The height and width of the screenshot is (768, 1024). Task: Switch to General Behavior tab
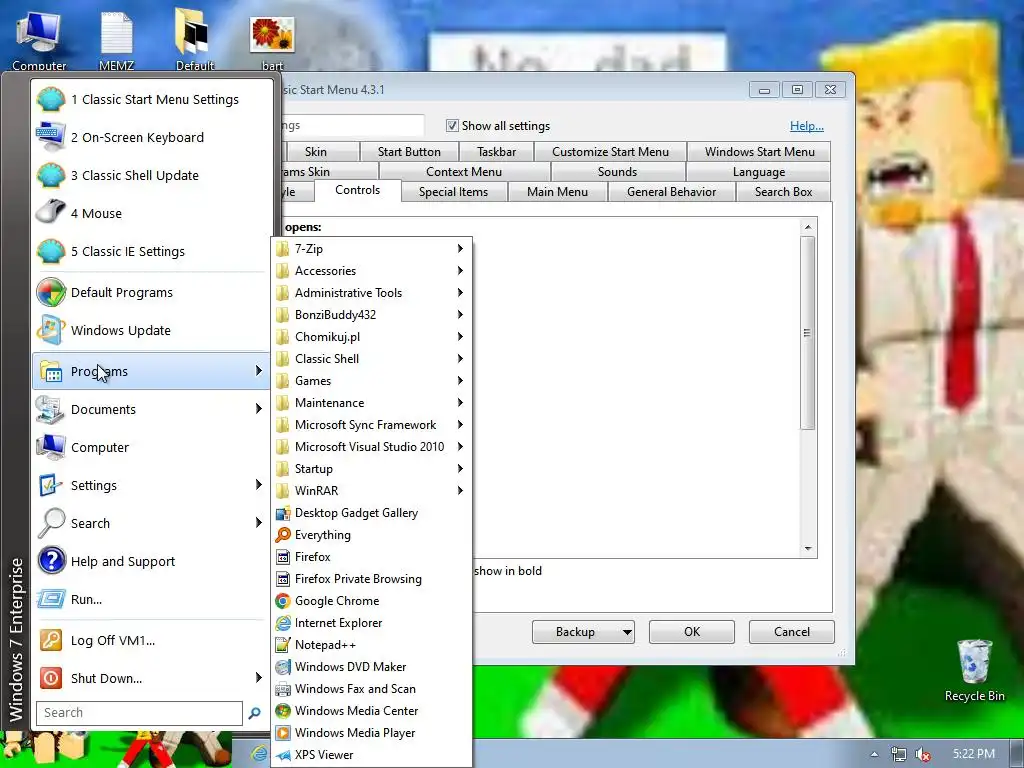(671, 191)
